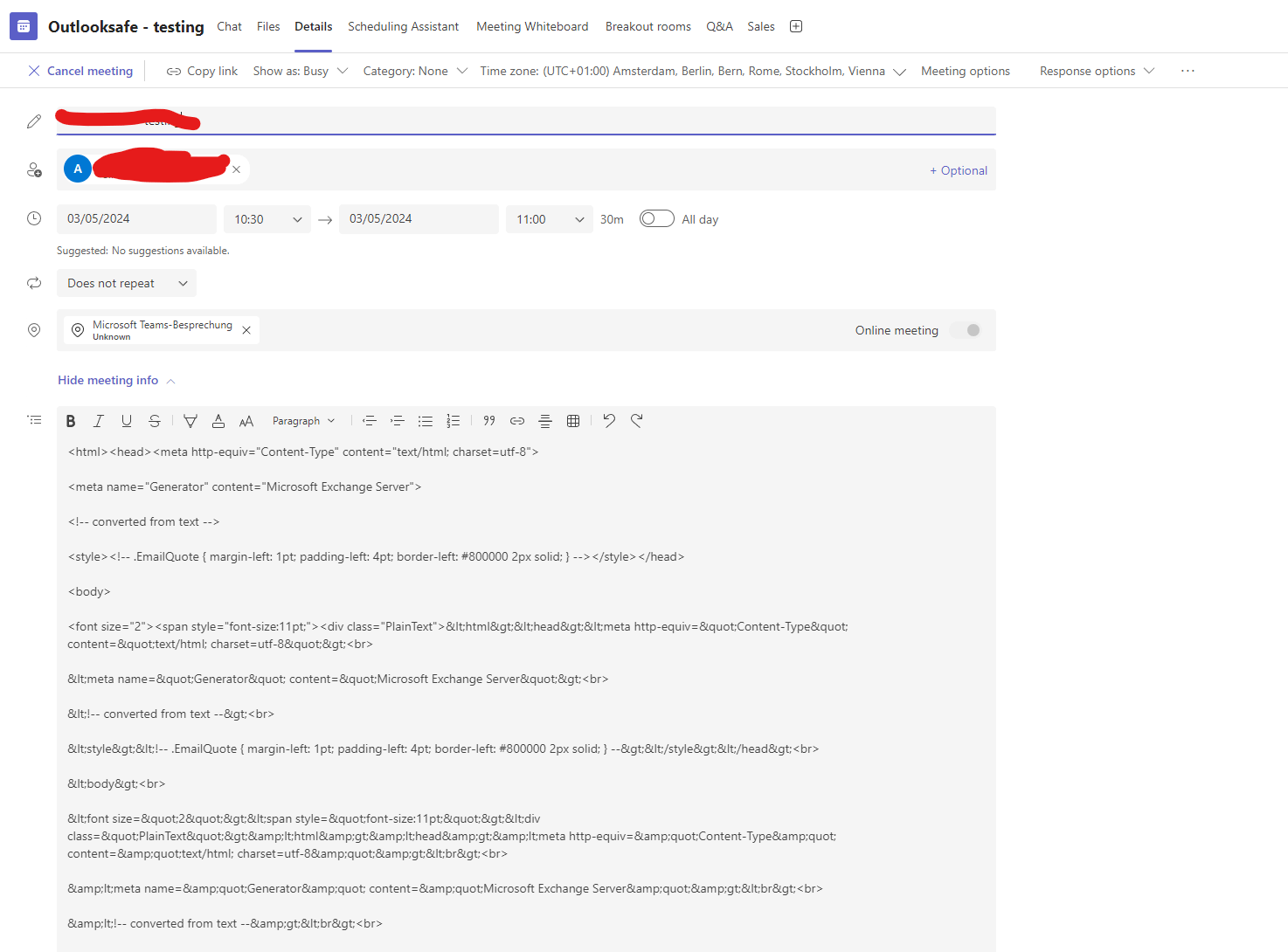Open the Meeting Whiteboard tab
This screenshot has height=952, width=1288.
click(532, 26)
